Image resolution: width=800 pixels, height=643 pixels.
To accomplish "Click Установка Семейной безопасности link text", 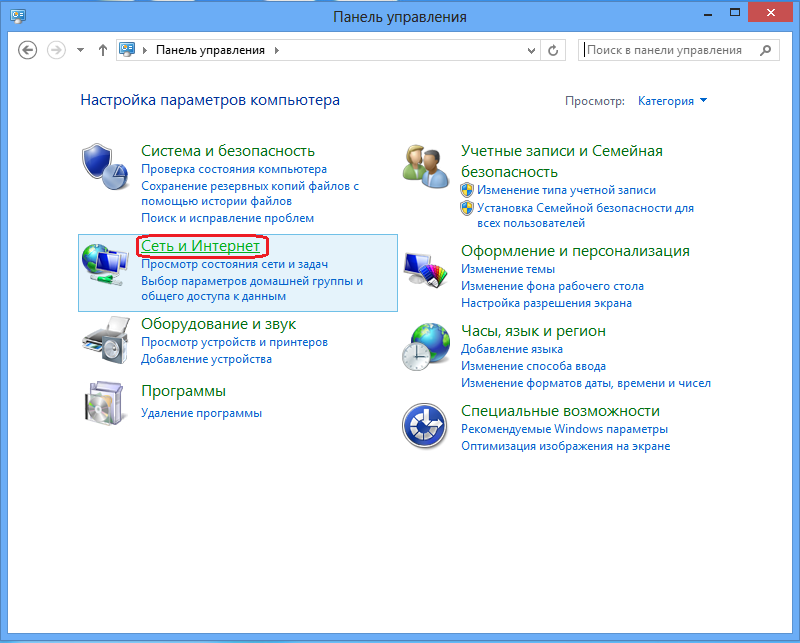I will 585,215.
